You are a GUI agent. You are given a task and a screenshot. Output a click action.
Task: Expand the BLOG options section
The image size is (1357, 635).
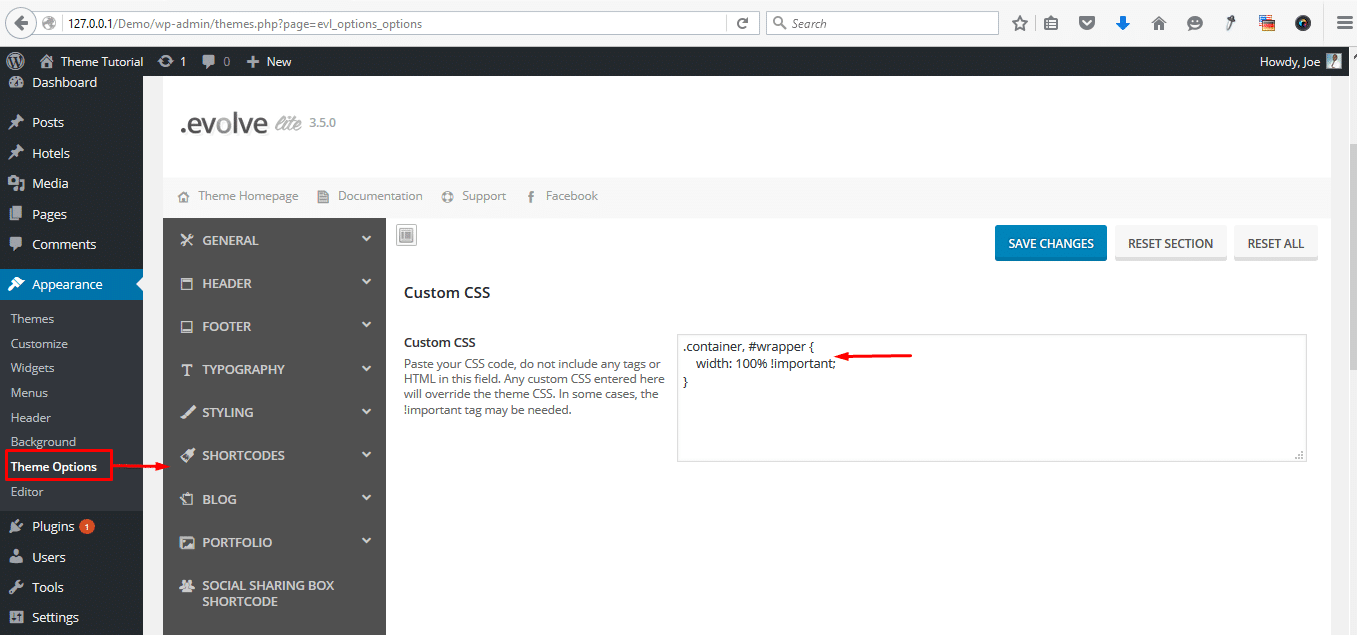click(x=274, y=499)
